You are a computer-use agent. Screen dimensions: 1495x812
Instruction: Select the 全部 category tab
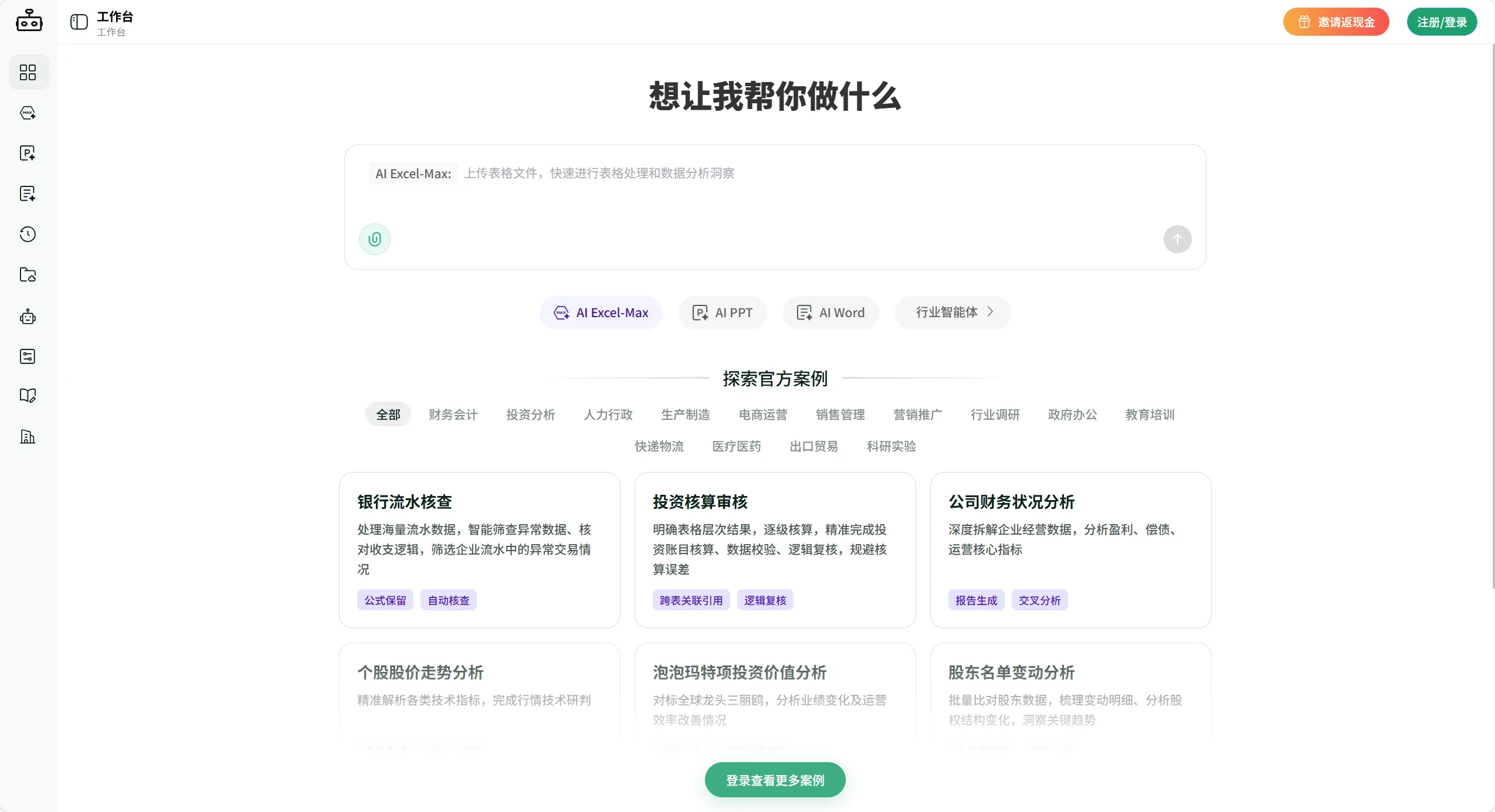pyautogui.click(x=388, y=415)
